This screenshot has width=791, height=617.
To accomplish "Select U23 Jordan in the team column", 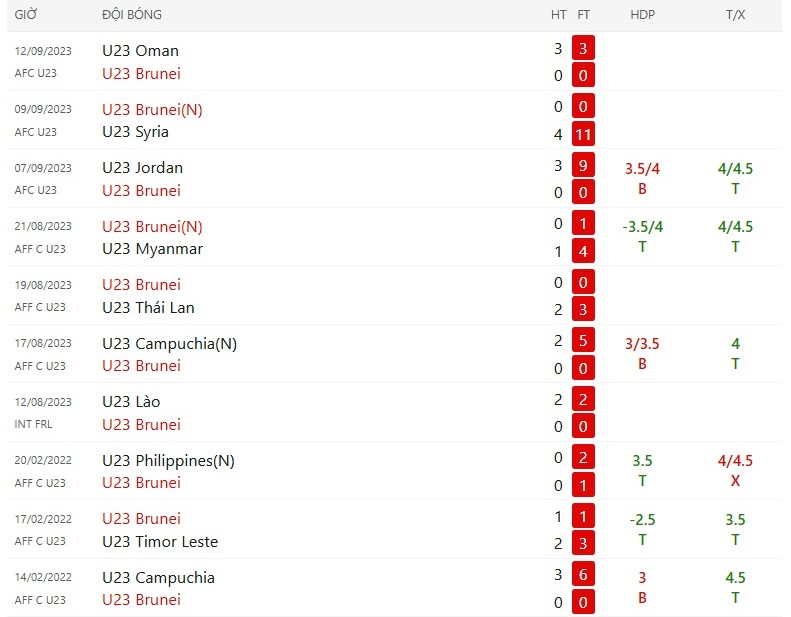I will click(142, 167).
